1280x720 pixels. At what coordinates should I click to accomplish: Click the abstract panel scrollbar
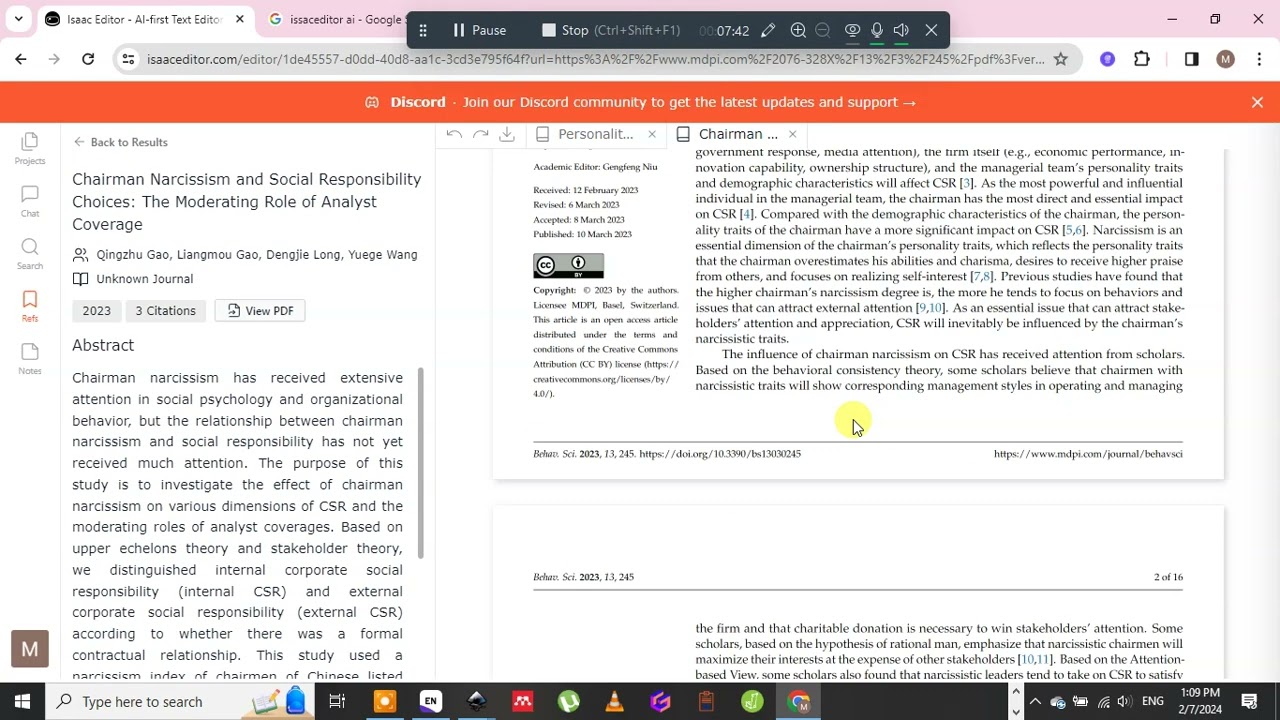420,463
